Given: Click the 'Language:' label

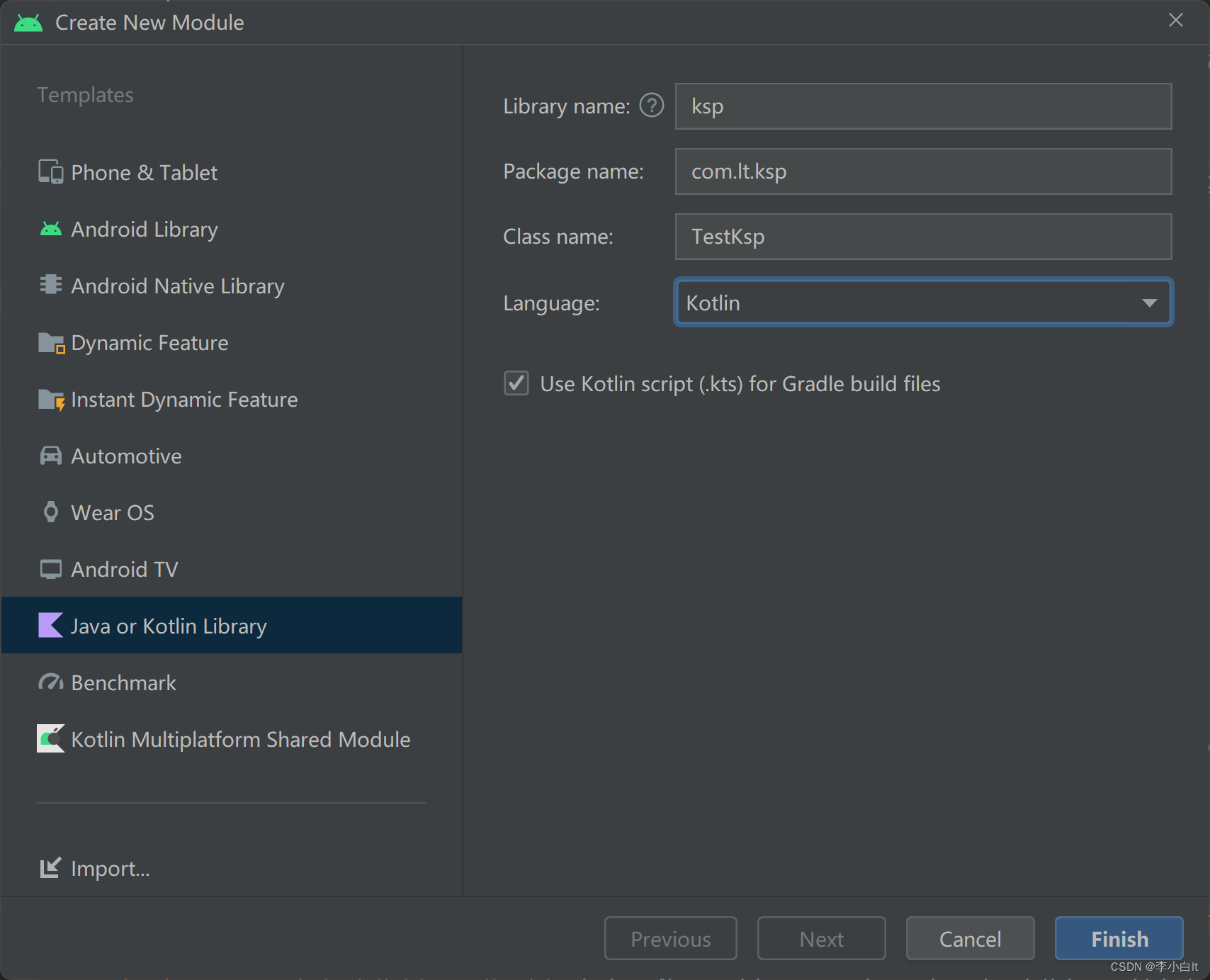Looking at the screenshot, I should [551, 303].
